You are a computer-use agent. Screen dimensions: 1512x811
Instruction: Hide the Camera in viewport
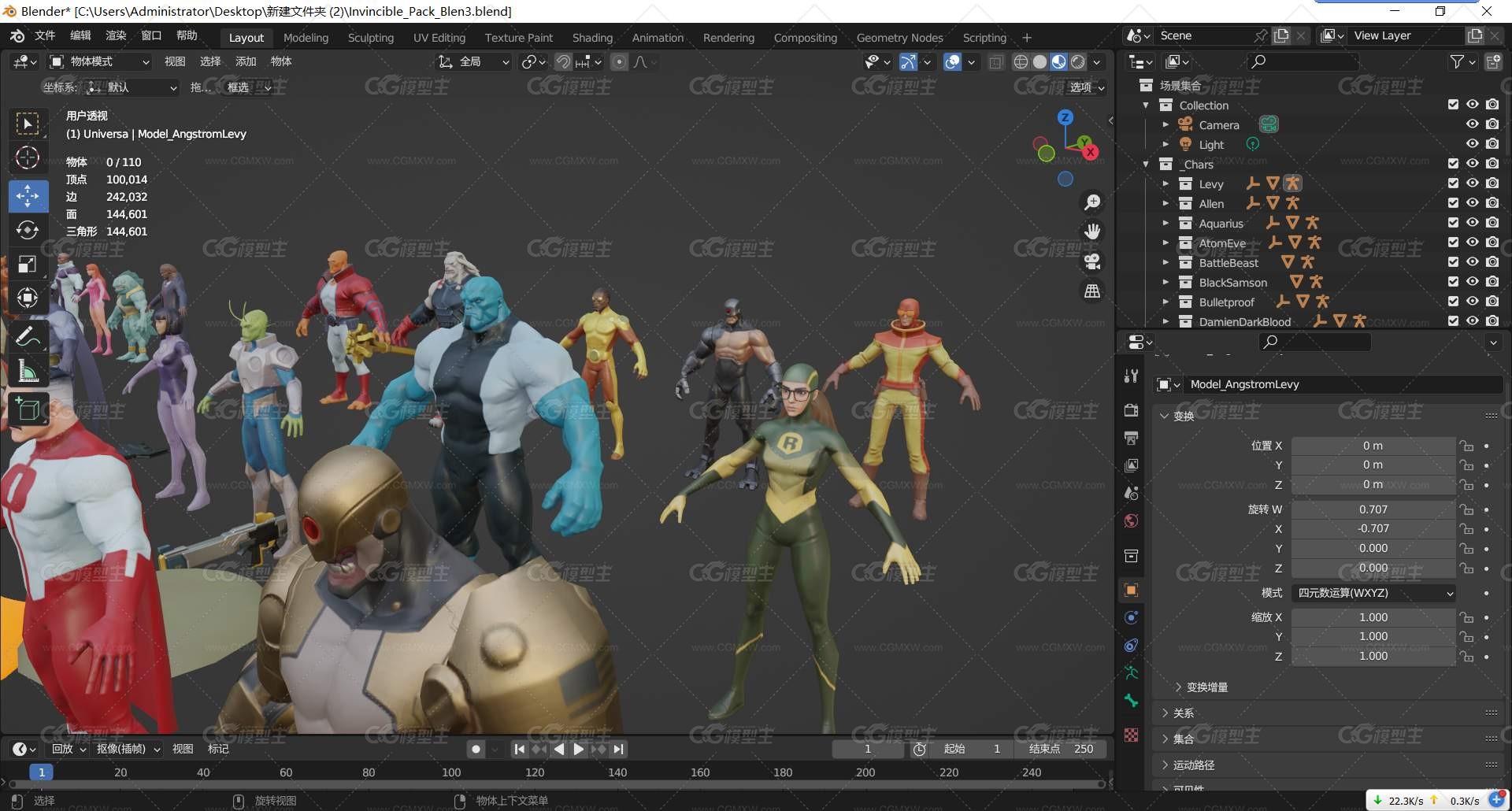pyautogui.click(x=1472, y=124)
